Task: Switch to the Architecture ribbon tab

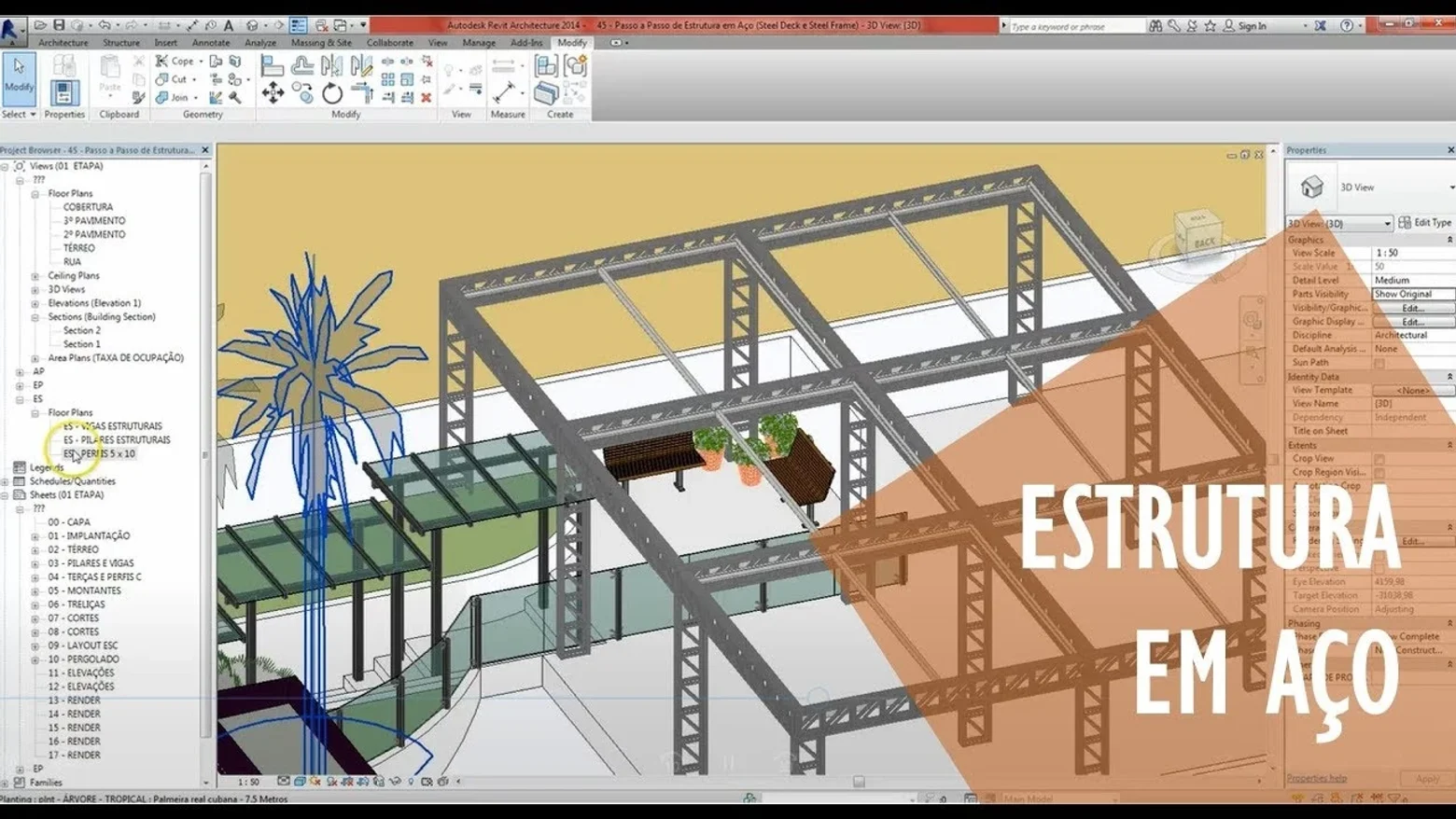Action: click(x=63, y=43)
